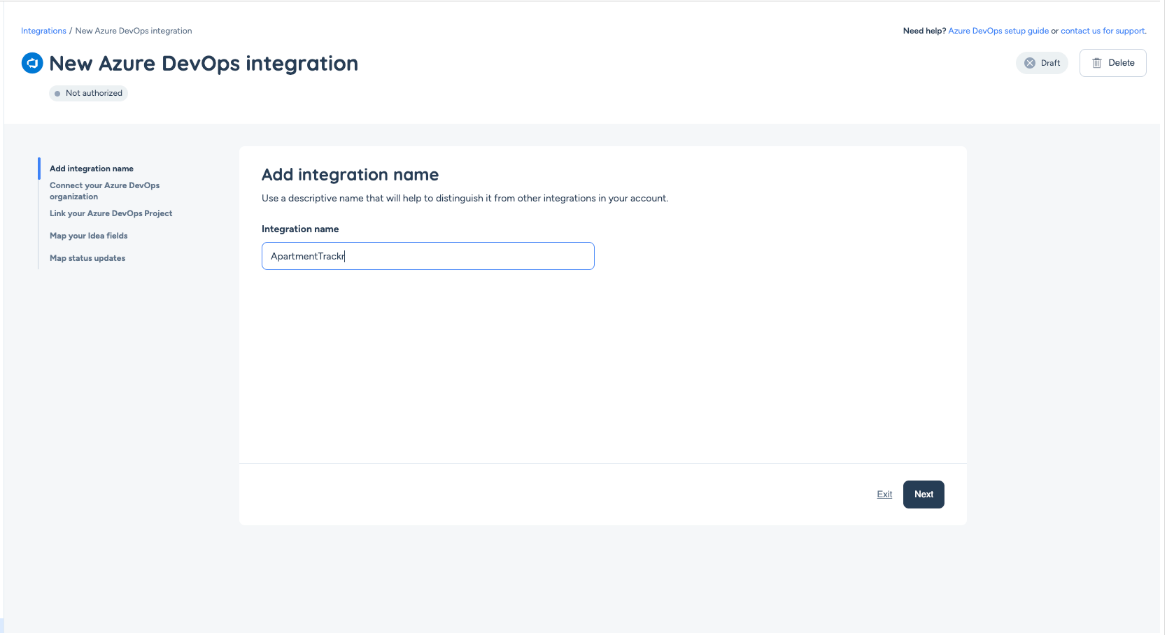Click the New Azure DevOps integration heading
Screen dimensions: 1165x635
pyautogui.click(x=204, y=63)
